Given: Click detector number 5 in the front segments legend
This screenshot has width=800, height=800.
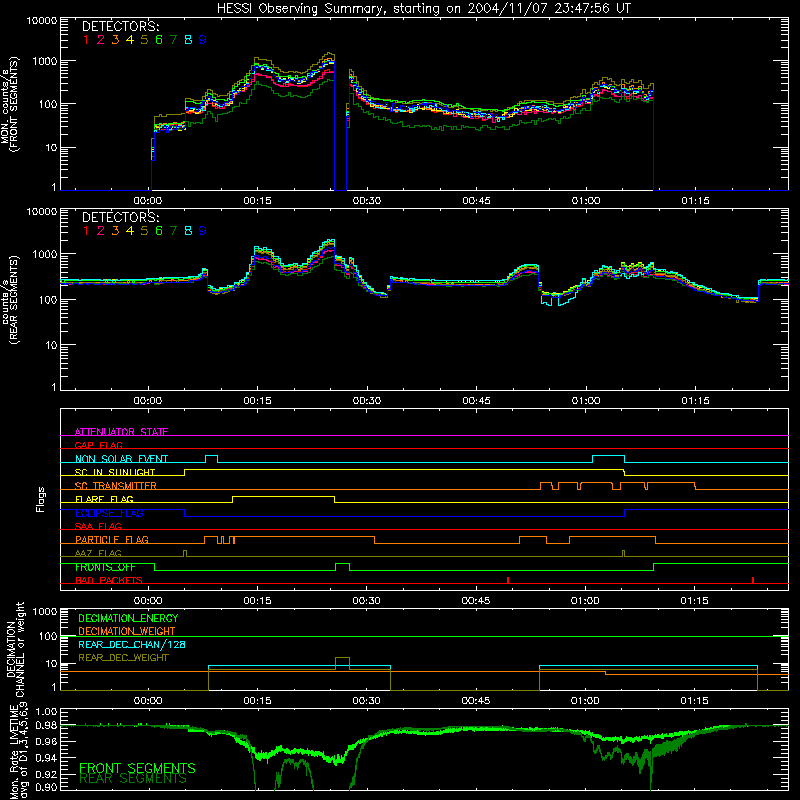Looking at the screenshot, I should point(144,40).
